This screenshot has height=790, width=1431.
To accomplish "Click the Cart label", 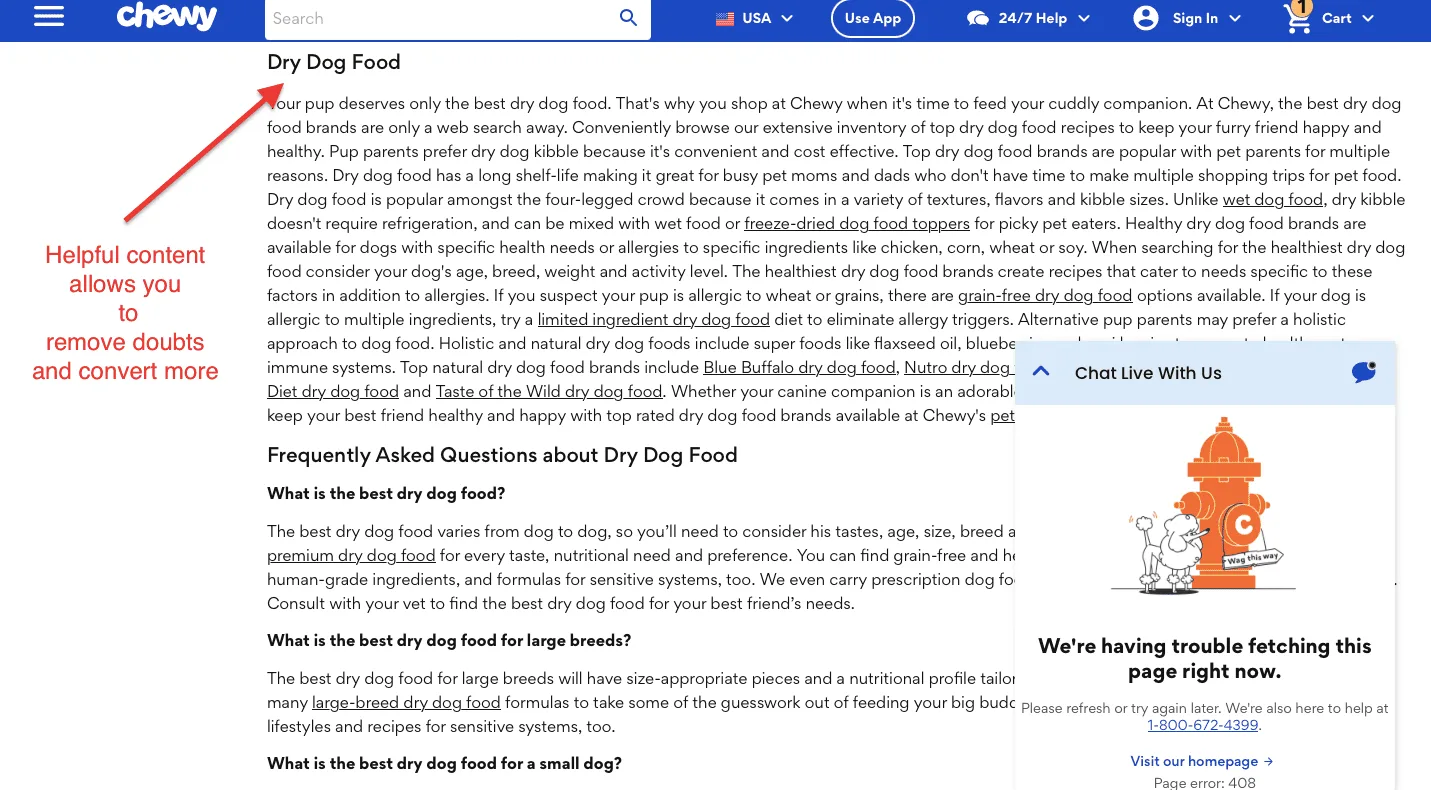I will pyautogui.click(x=1337, y=18).
